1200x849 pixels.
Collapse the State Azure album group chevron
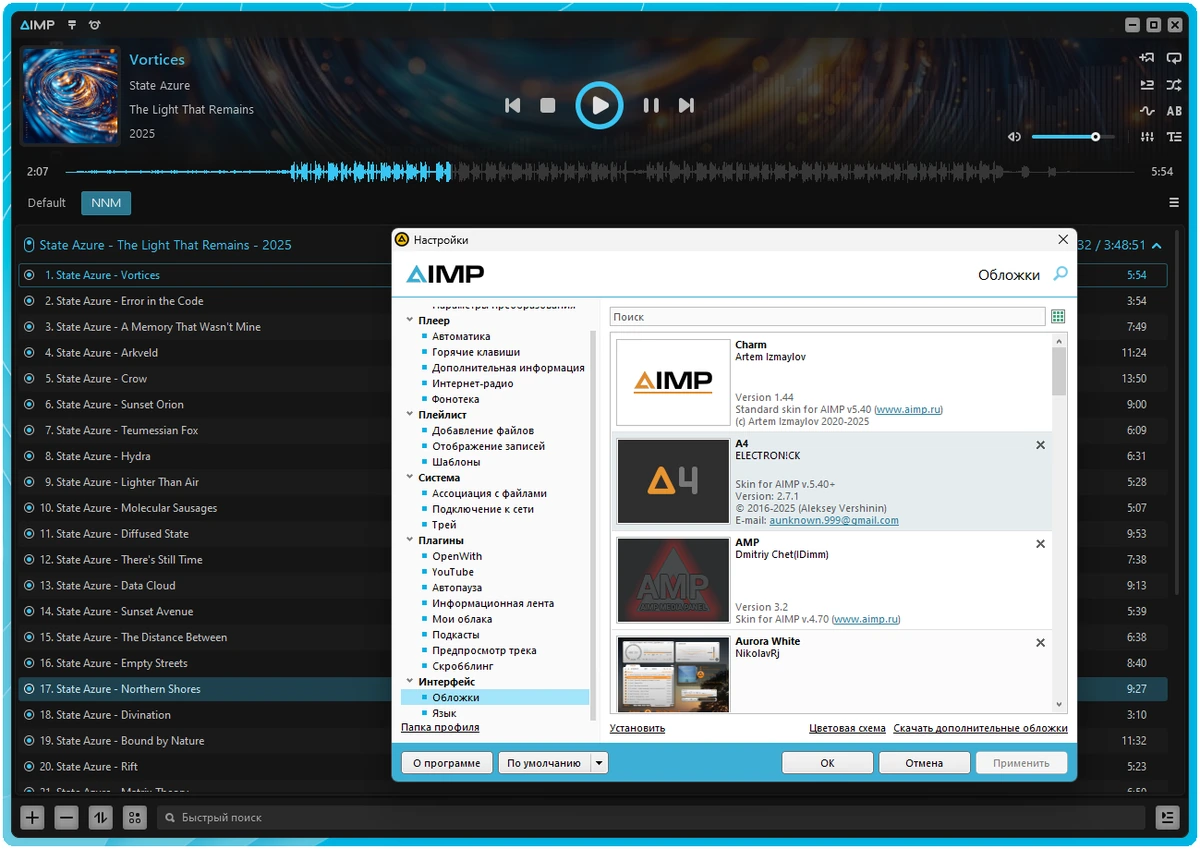click(x=1157, y=245)
